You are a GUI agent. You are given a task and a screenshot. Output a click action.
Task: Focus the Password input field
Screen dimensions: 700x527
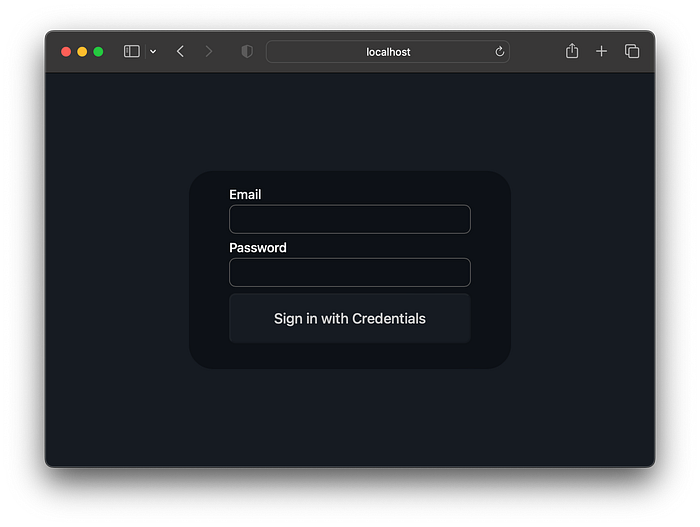350,272
